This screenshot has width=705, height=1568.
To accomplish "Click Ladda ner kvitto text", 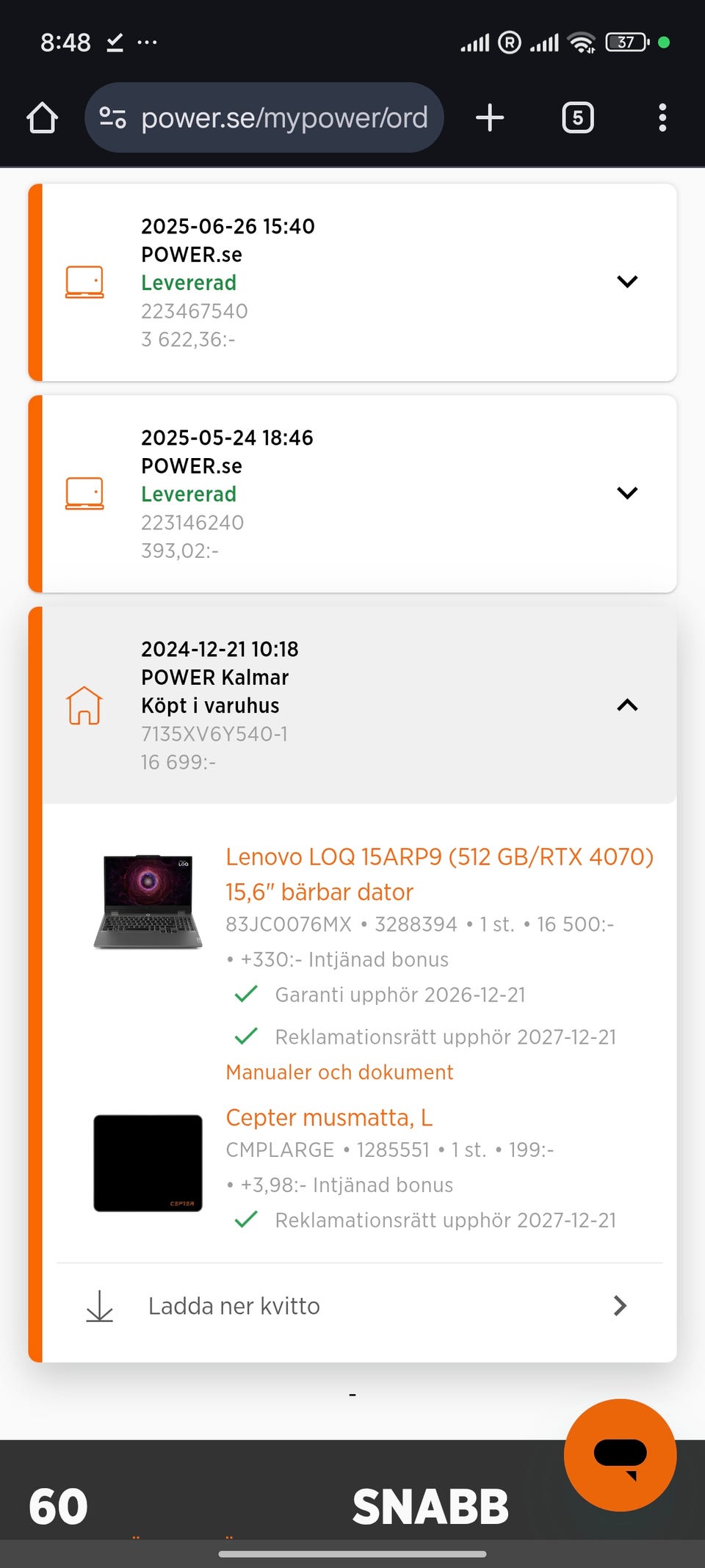I will coord(234,1306).
